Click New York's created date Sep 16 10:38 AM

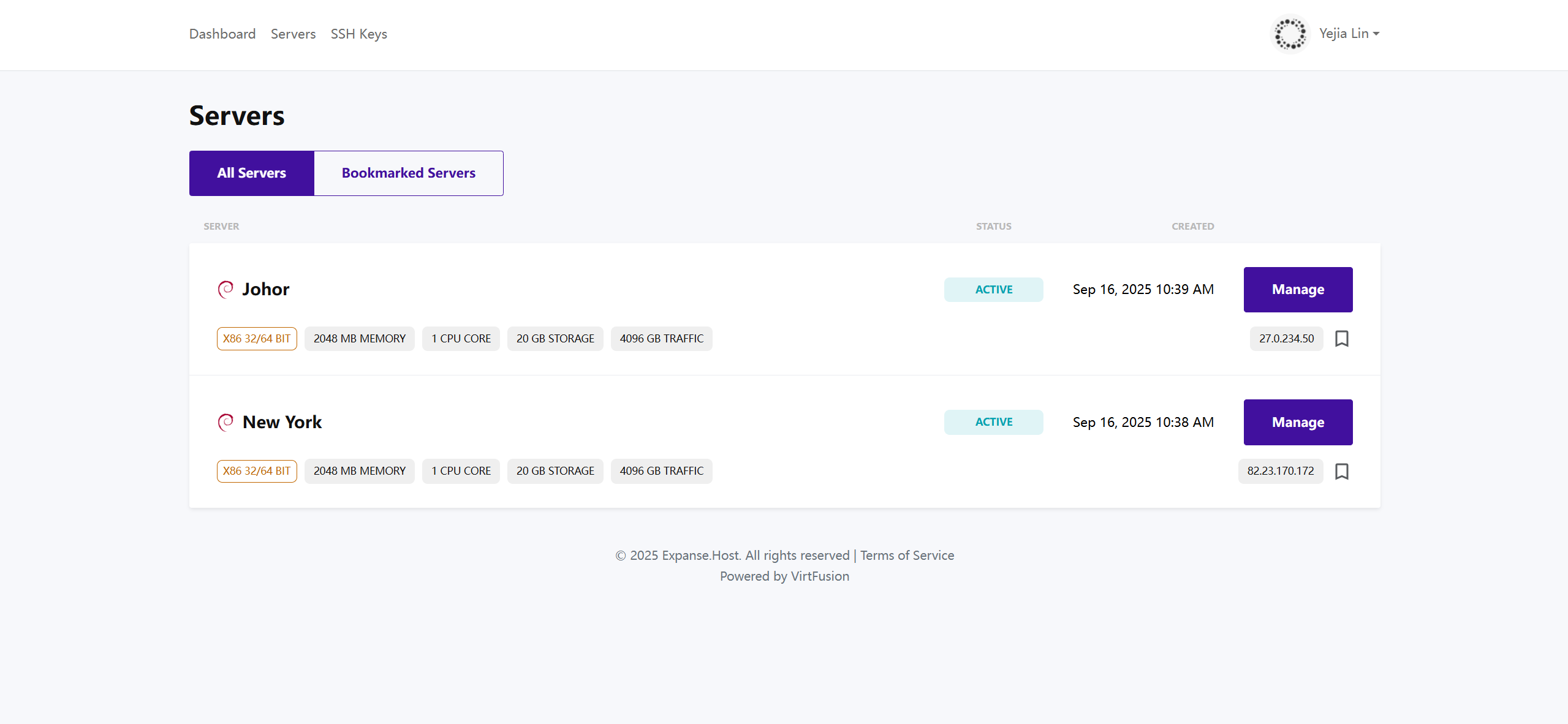click(1143, 423)
